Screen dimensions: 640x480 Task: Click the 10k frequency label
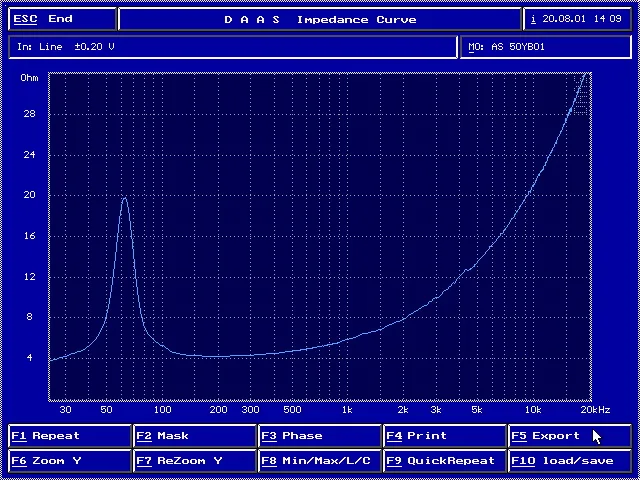coord(533,409)
